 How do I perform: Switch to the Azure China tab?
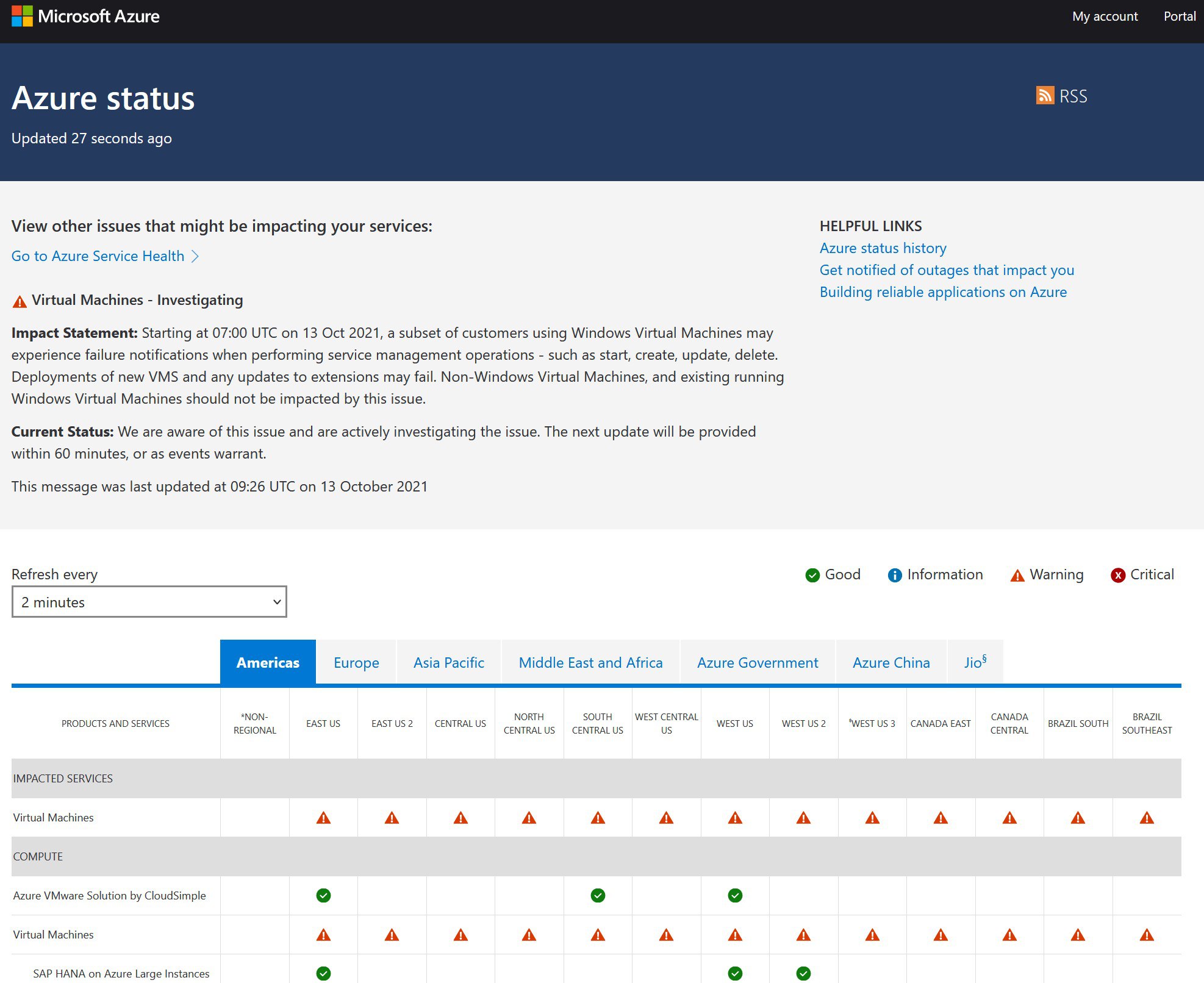pos(891,662)
